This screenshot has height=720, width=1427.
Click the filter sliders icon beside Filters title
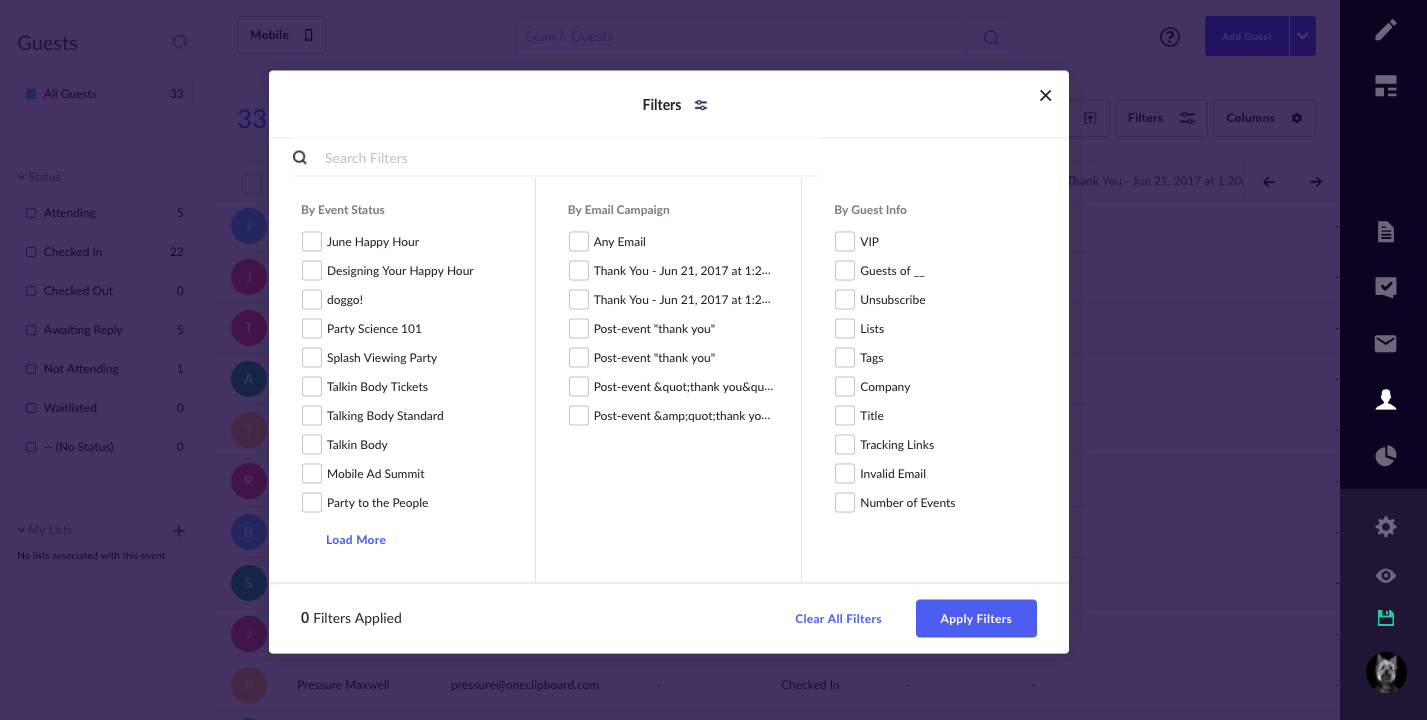pos(701,105)
